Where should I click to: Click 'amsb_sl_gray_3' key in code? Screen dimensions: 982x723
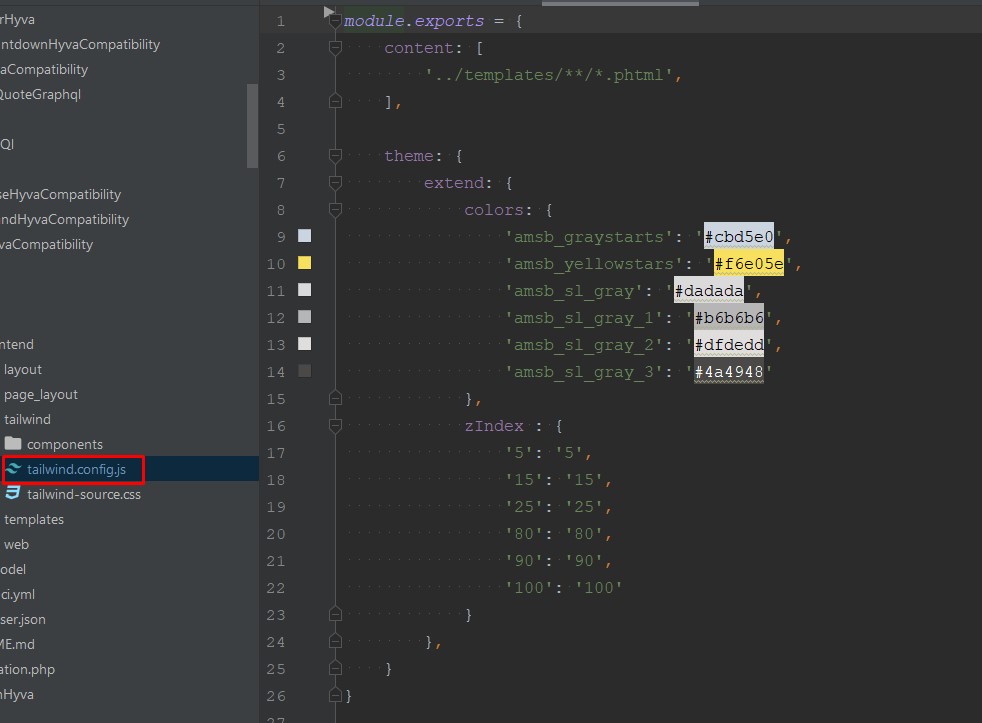pos(583,372)
